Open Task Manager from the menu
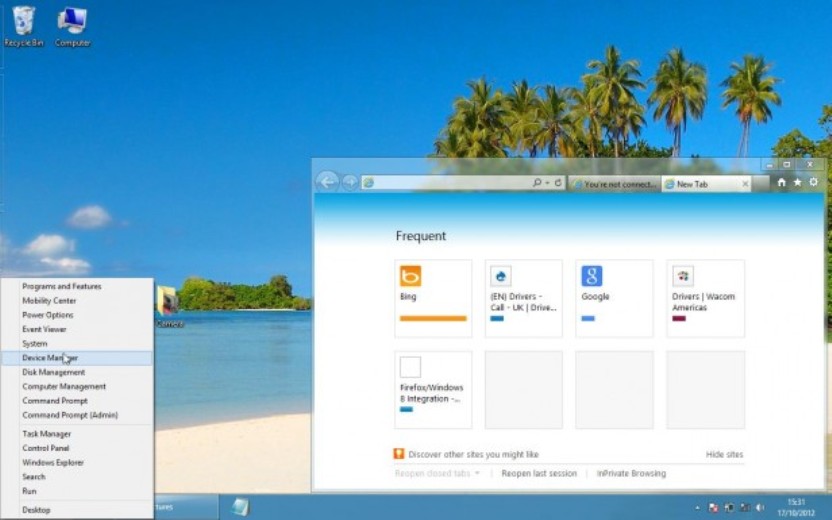This screenshot has width=832, height=520. (x=77, y=434)
